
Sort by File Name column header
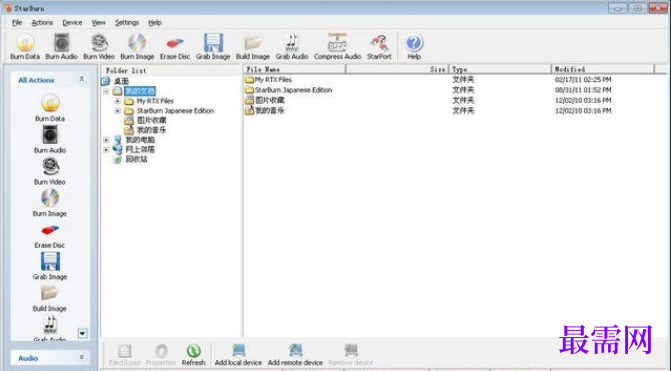coord(294,69)
